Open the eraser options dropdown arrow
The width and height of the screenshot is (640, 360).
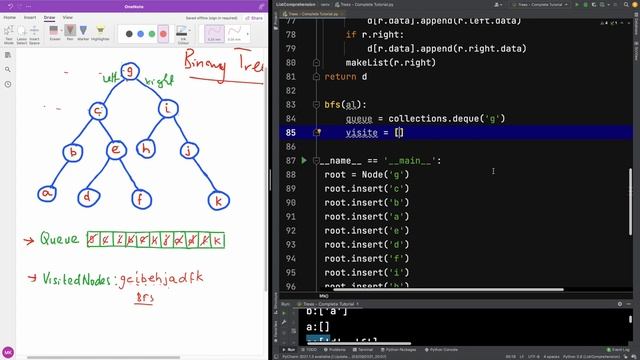point(61,31)
